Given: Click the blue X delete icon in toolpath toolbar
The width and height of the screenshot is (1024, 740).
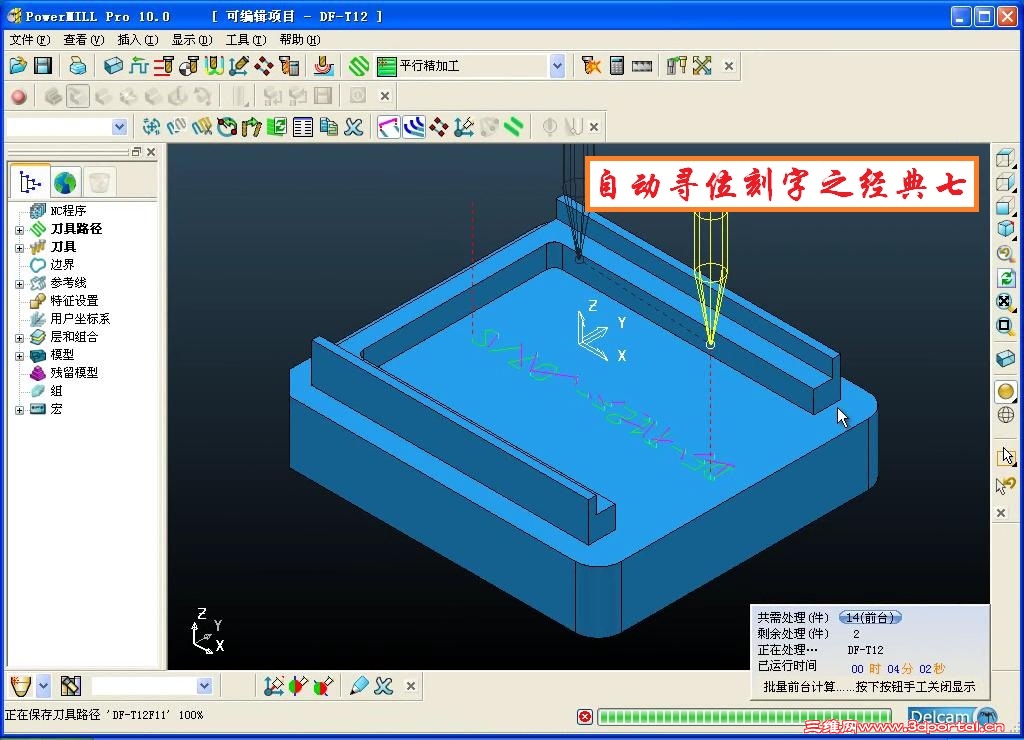Looking at the screenshot, I should pos(354,127).
